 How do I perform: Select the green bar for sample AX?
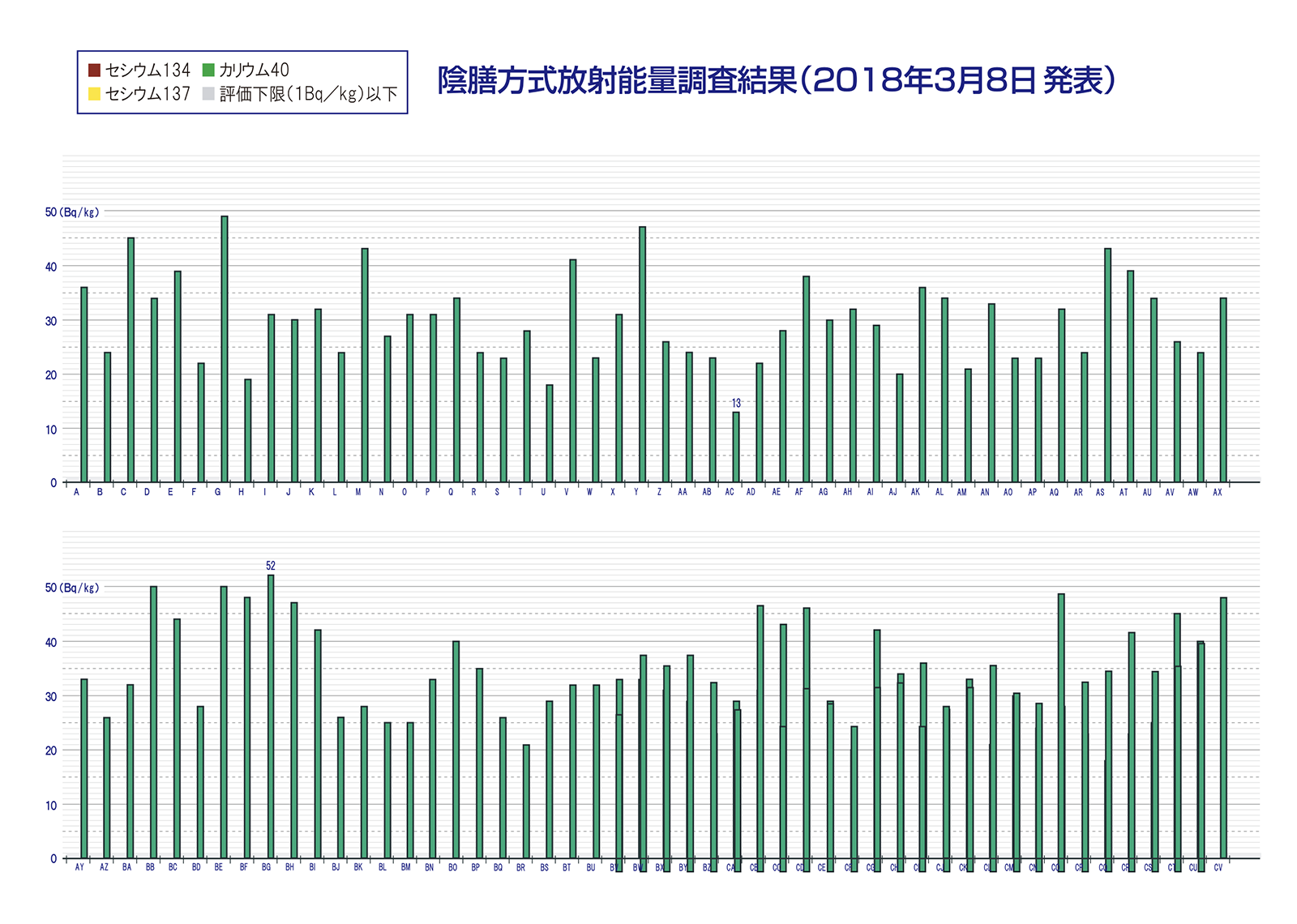(x=1223, y=390)
